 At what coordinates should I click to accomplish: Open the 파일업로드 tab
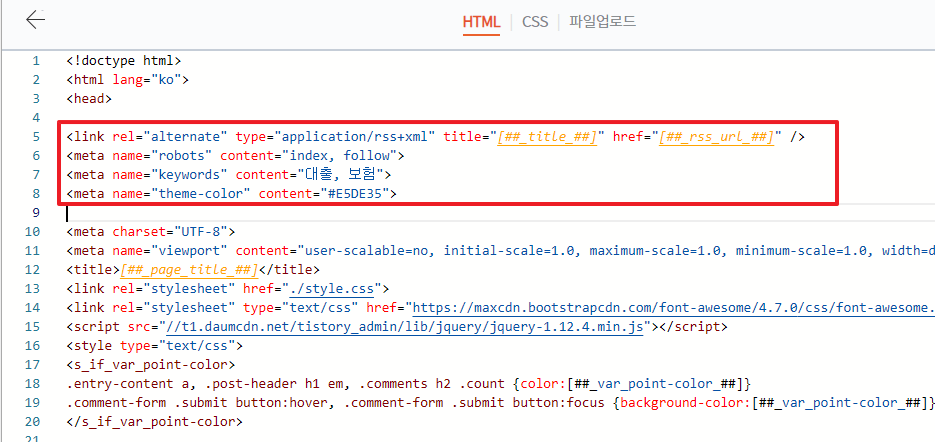[x=602, y=22]
